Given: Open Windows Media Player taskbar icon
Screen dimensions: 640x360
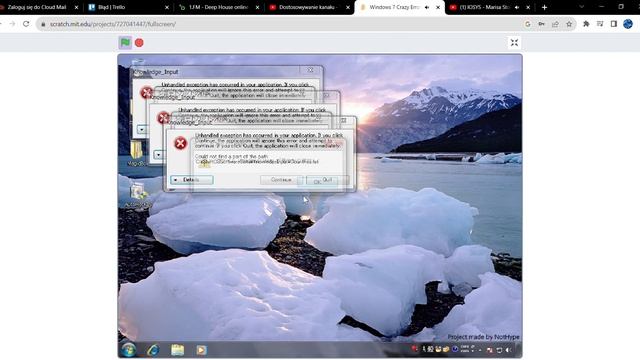Looking at the screenshot, I should pos(201,350).
